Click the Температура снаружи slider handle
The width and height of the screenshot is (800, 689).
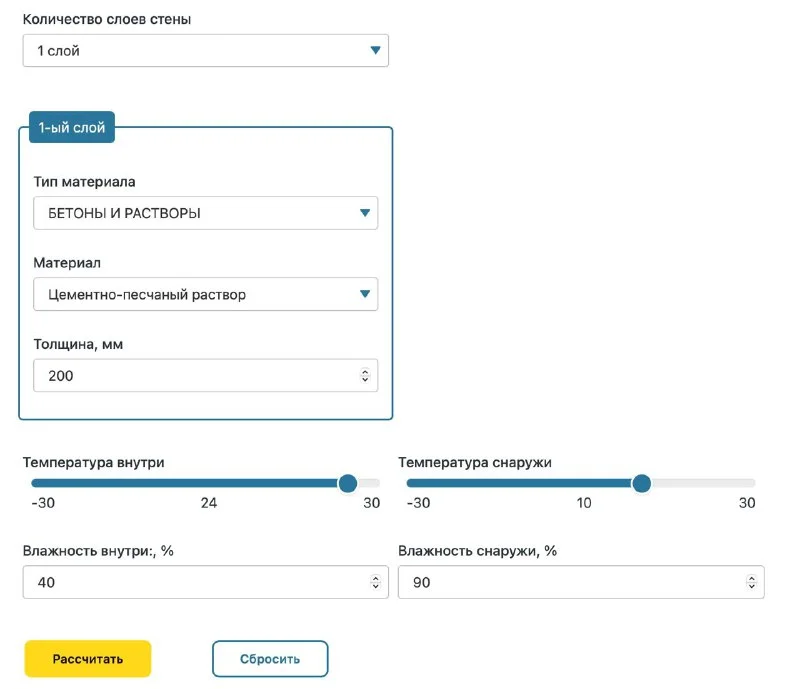pyautogui.click(x=642, y=484)
